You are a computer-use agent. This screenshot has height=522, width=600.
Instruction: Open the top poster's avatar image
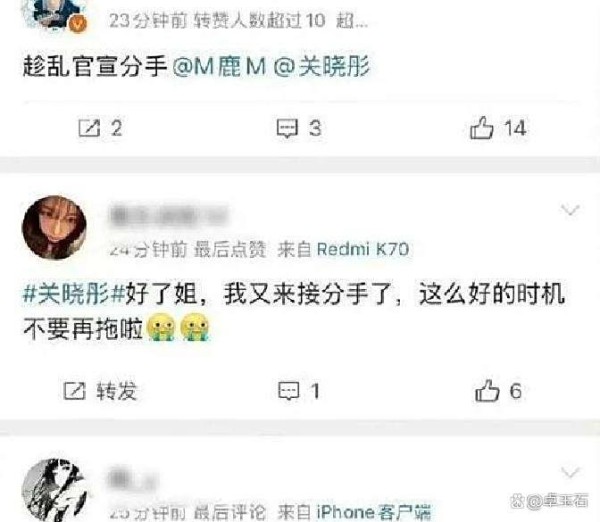click(57, 14)
